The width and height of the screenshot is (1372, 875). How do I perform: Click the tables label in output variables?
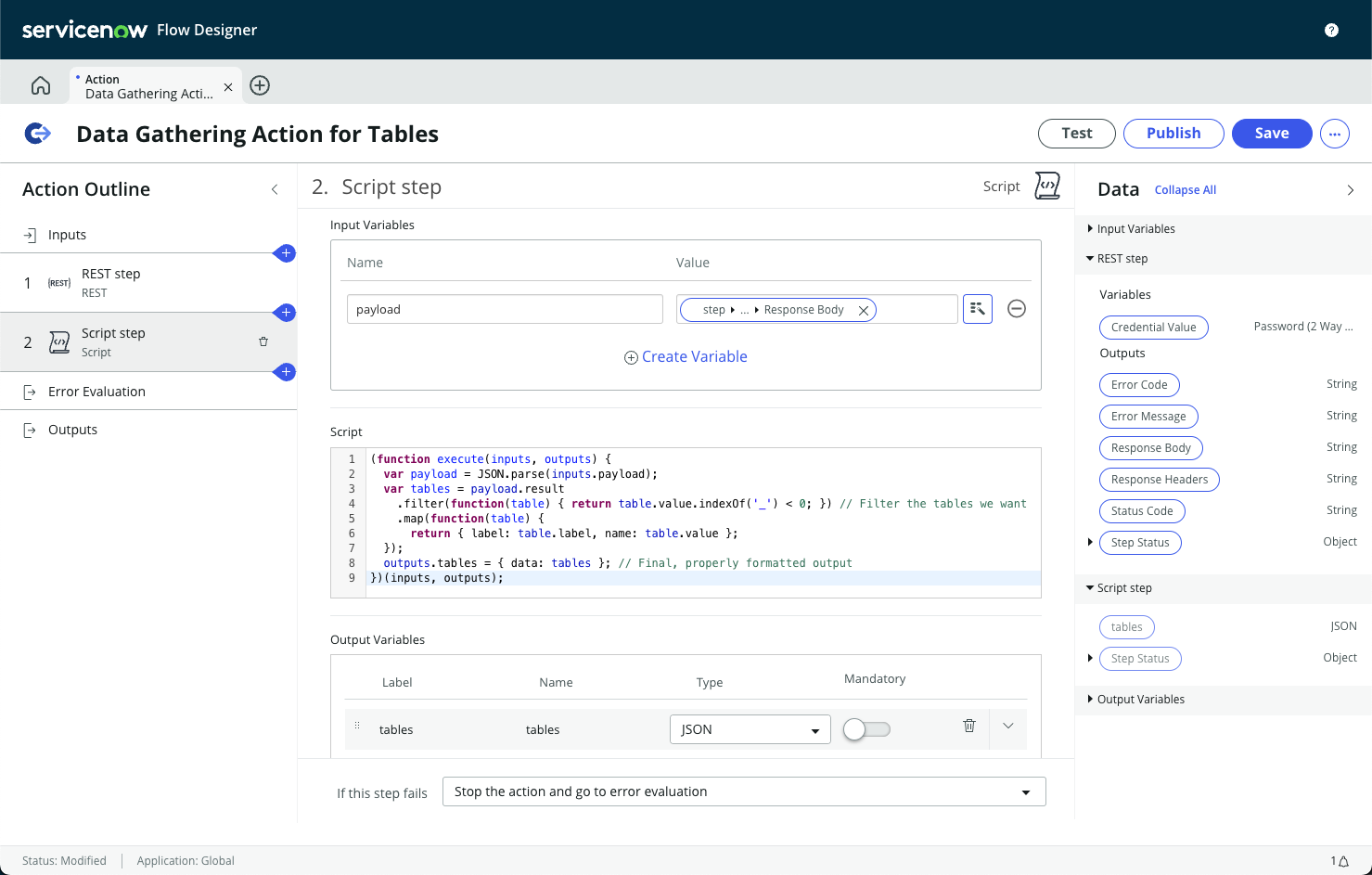396,730
